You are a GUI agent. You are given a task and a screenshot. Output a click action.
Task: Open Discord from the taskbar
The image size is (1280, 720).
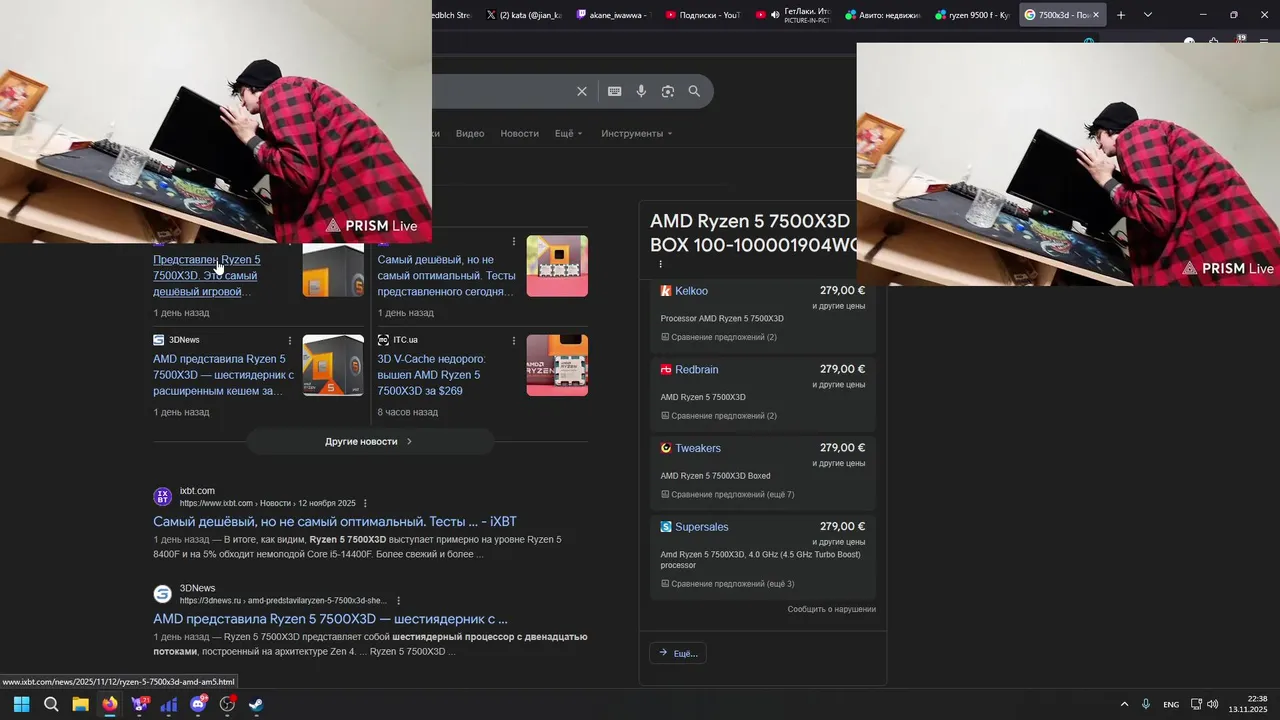point(198,704)
